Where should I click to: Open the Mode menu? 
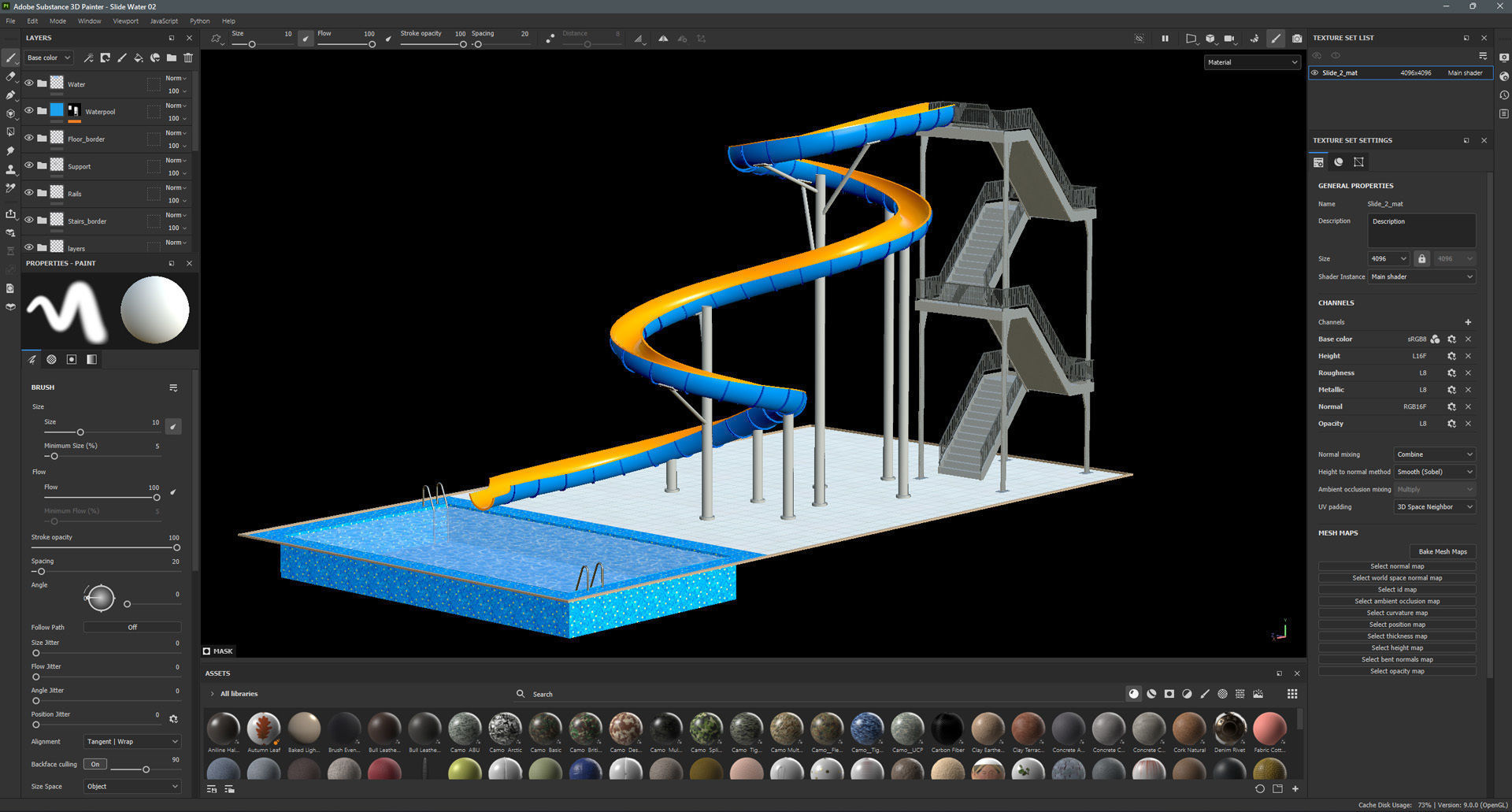click(x=57, y=21)
